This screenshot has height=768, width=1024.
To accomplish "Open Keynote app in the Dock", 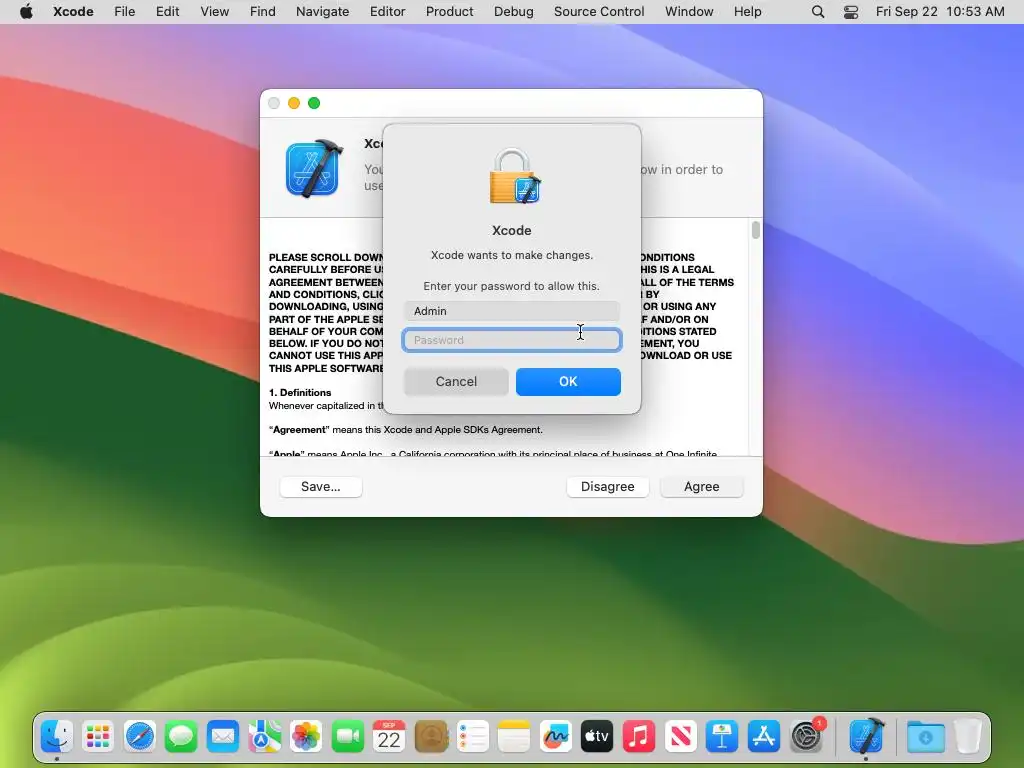I will (722, 737).
